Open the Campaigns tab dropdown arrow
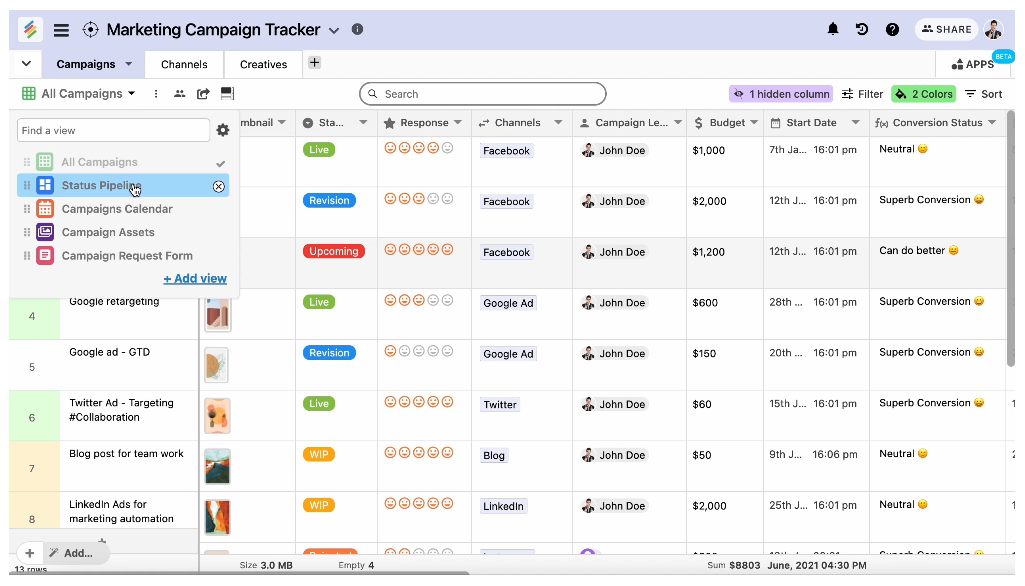Image resolution: width=1025 pixels, height=586 pixels. [x=129, y=63]
